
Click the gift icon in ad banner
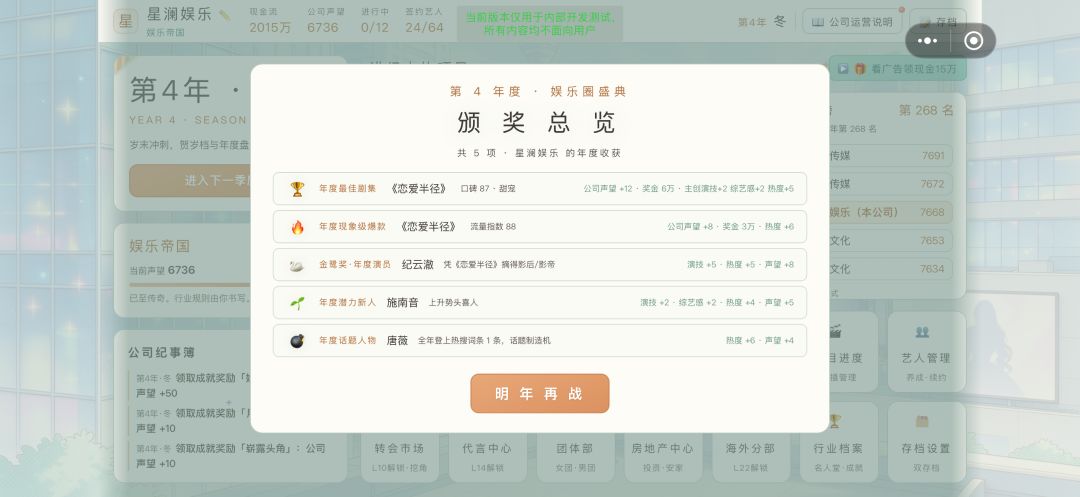pos(860,68)
